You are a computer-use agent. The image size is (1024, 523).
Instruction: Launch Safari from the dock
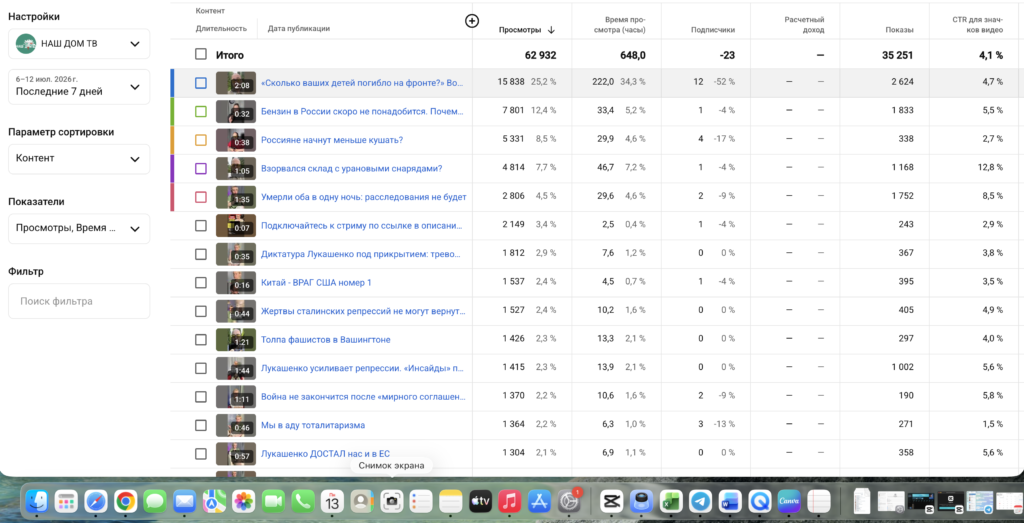[95, 501]
